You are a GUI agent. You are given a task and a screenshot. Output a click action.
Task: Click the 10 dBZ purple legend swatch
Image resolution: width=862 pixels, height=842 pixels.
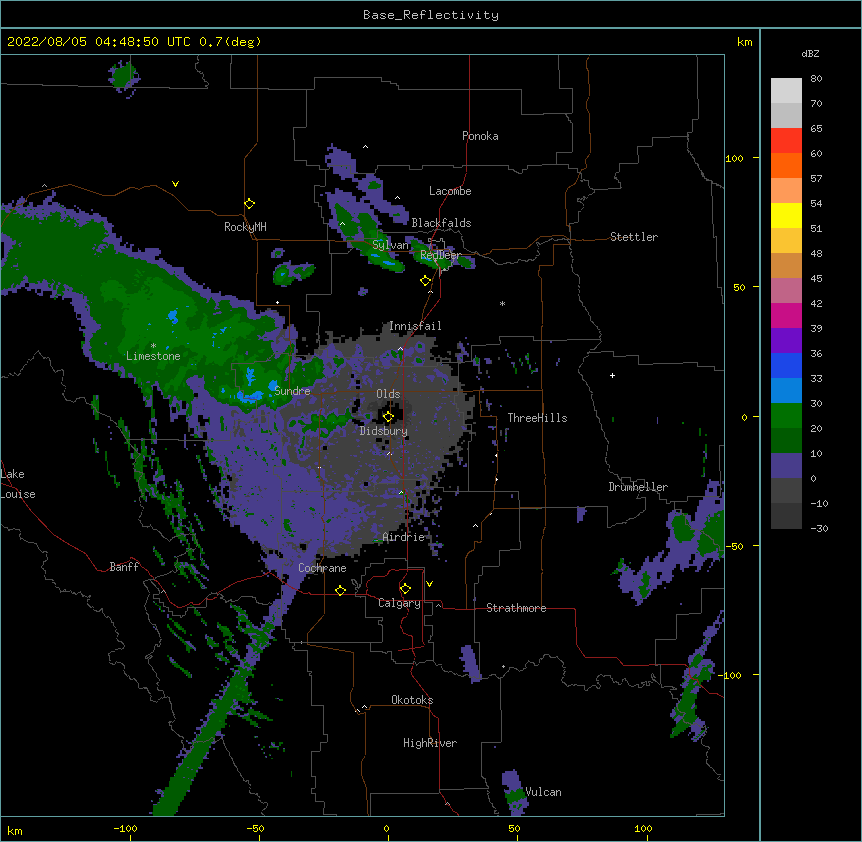click(786, 466)
